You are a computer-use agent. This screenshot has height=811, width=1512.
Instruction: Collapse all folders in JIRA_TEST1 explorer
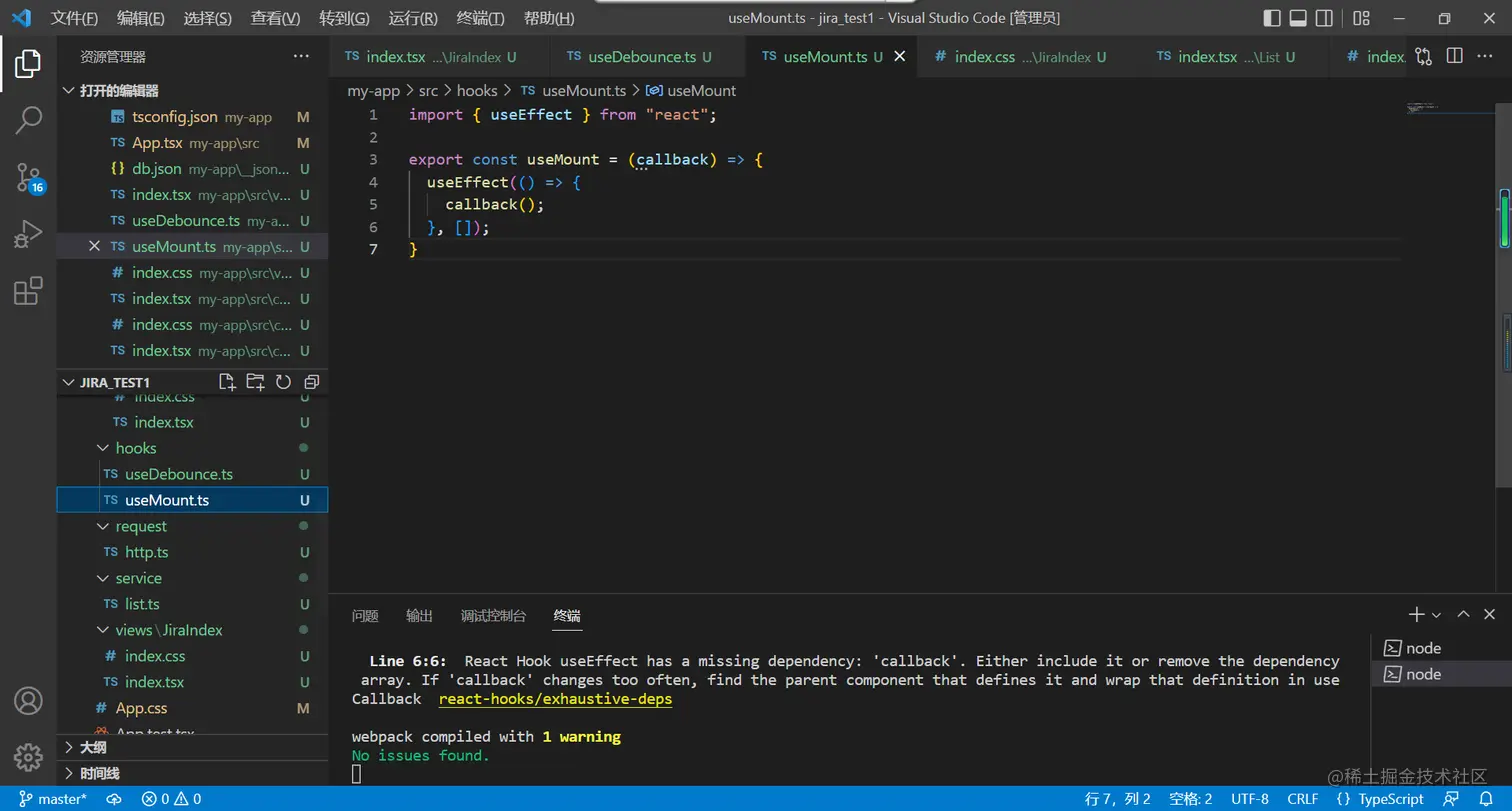[311, 382]
